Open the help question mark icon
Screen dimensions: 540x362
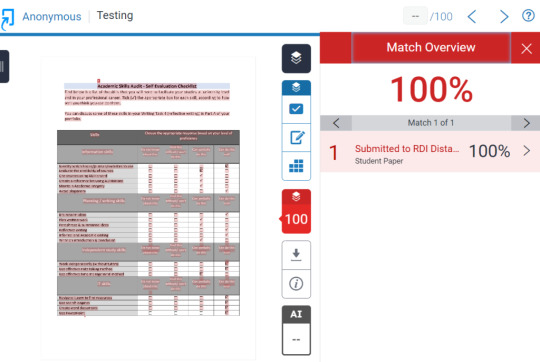tap(529, 15)
